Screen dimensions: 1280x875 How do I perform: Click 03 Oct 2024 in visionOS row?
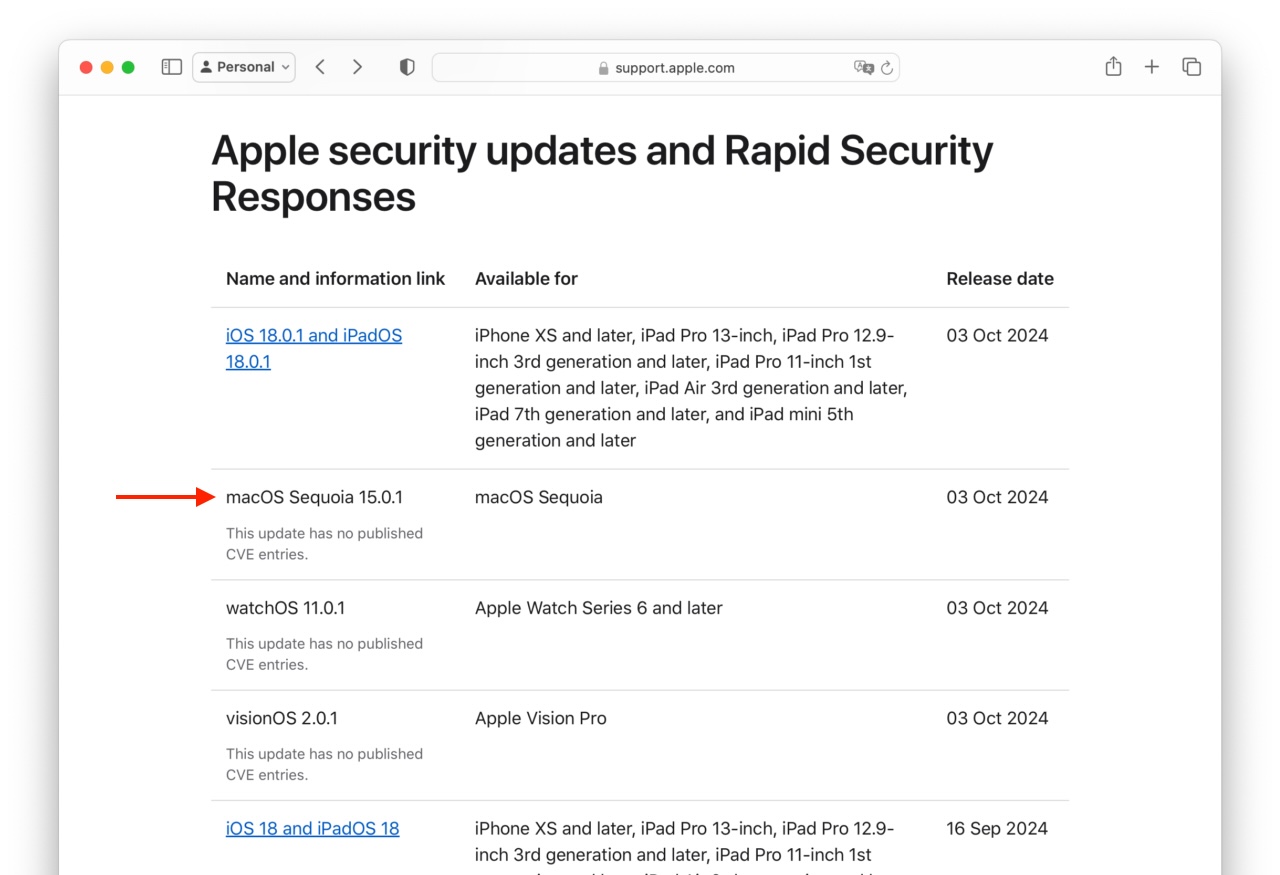(997, 718)
